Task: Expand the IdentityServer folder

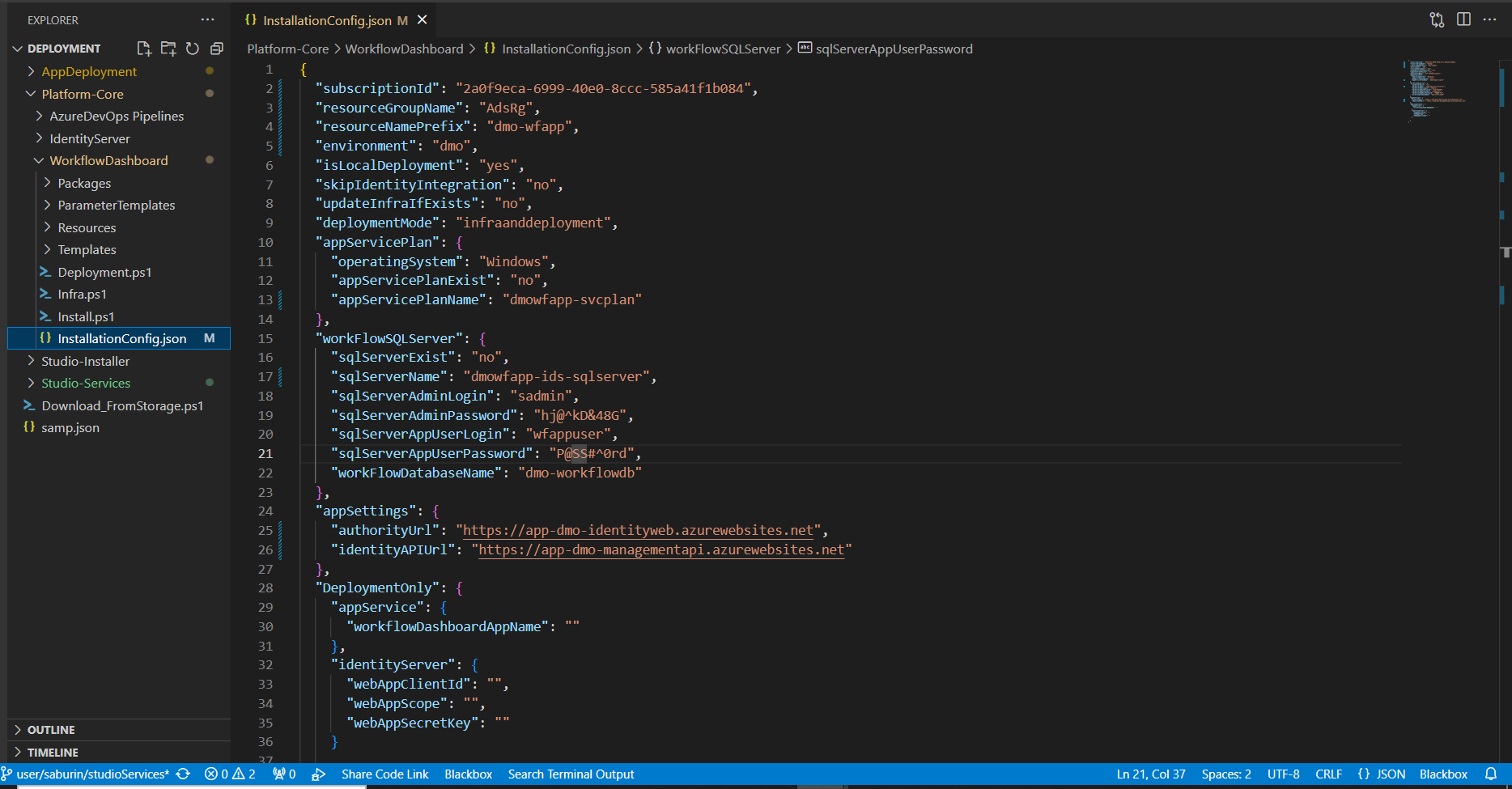Action: pyautogui.click(x=90, y=139)
